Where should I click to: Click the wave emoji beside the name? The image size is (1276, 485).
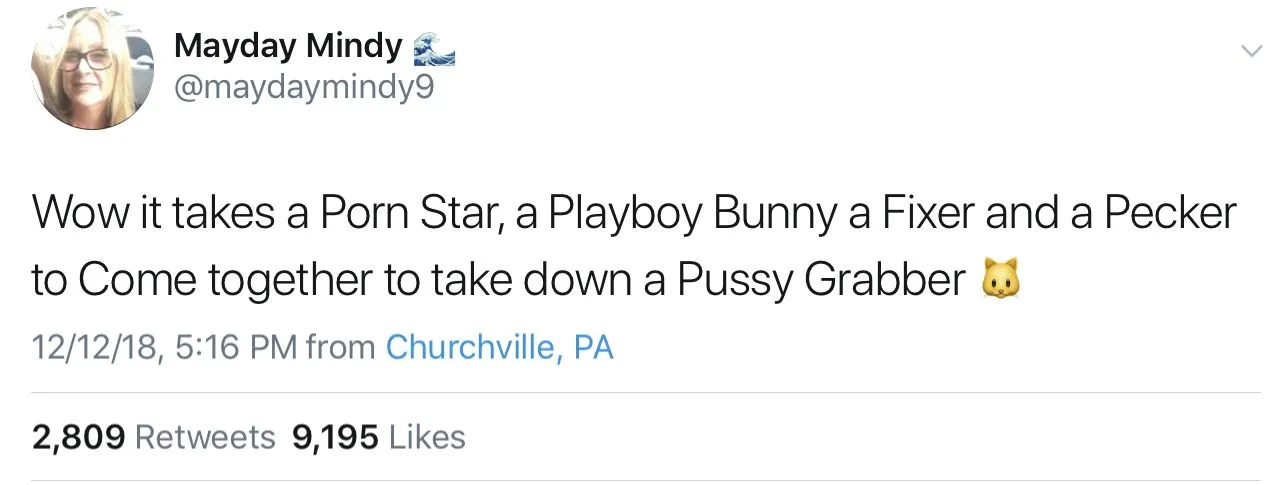point(433,47)
